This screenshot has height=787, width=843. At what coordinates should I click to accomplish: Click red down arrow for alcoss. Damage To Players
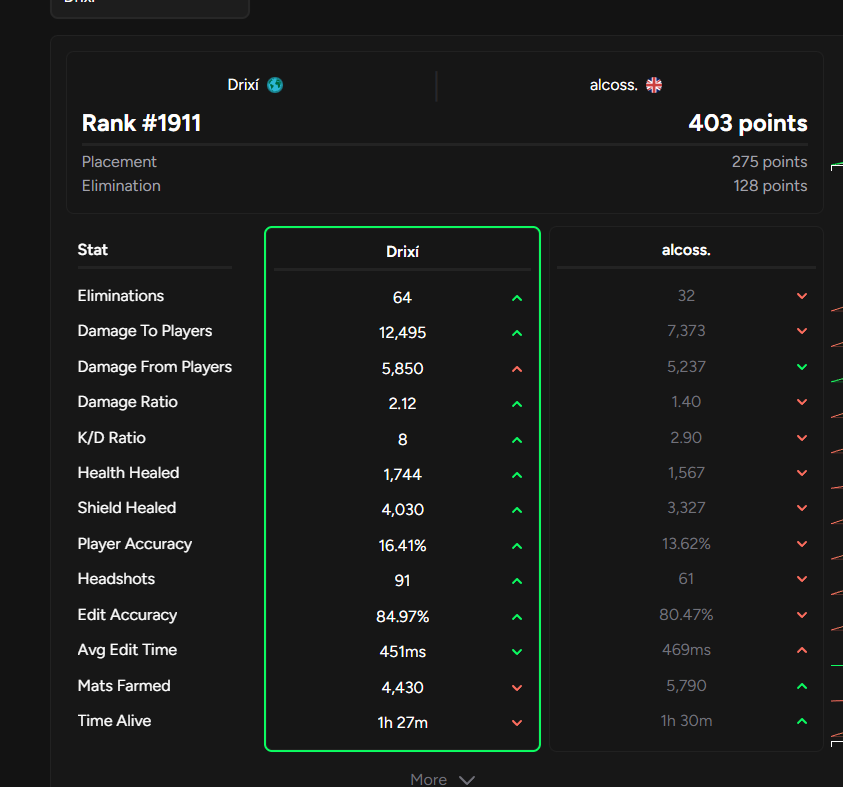click(802, 331)
